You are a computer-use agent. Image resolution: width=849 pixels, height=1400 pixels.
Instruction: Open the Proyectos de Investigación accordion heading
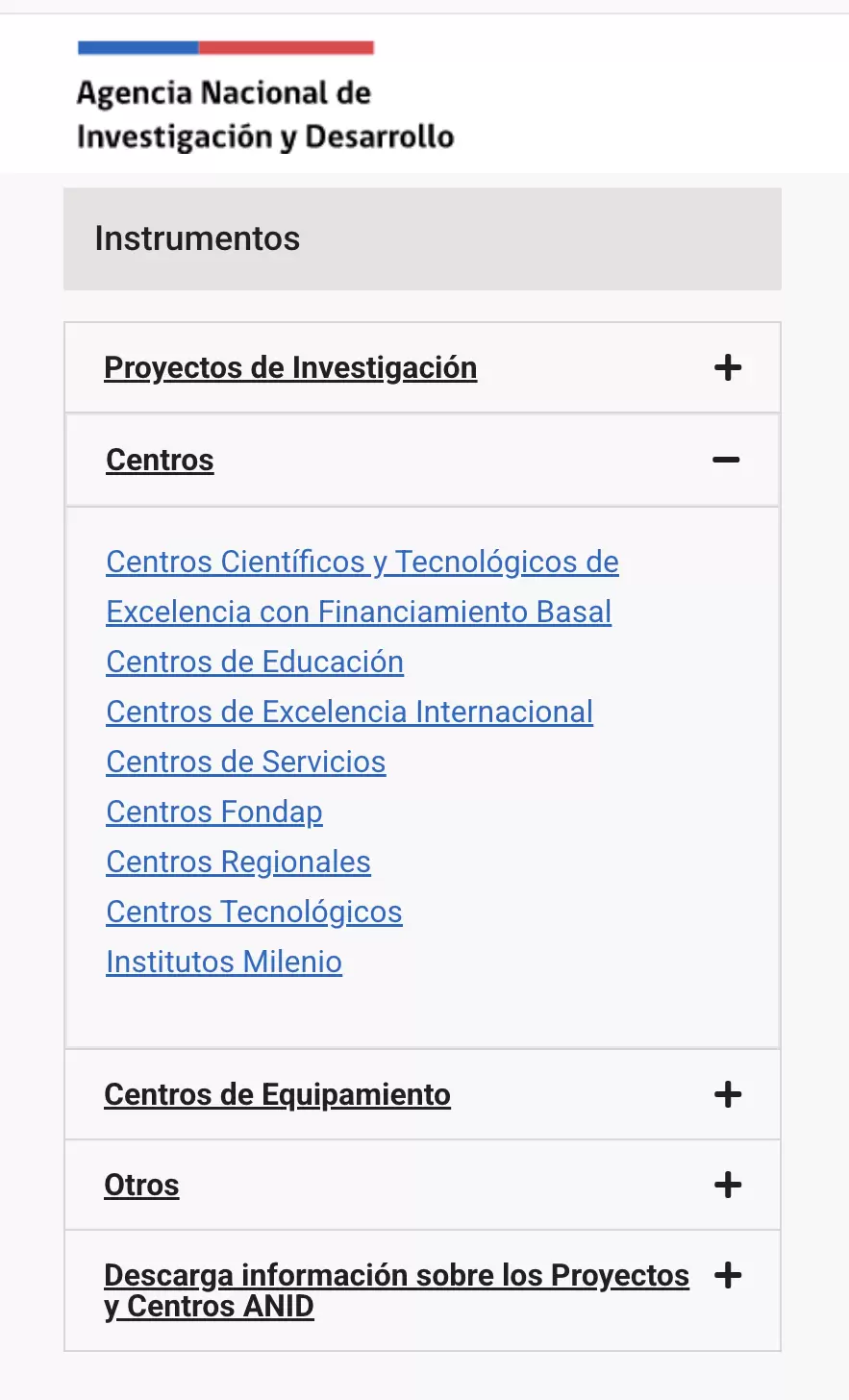click(x=290, y=367)
